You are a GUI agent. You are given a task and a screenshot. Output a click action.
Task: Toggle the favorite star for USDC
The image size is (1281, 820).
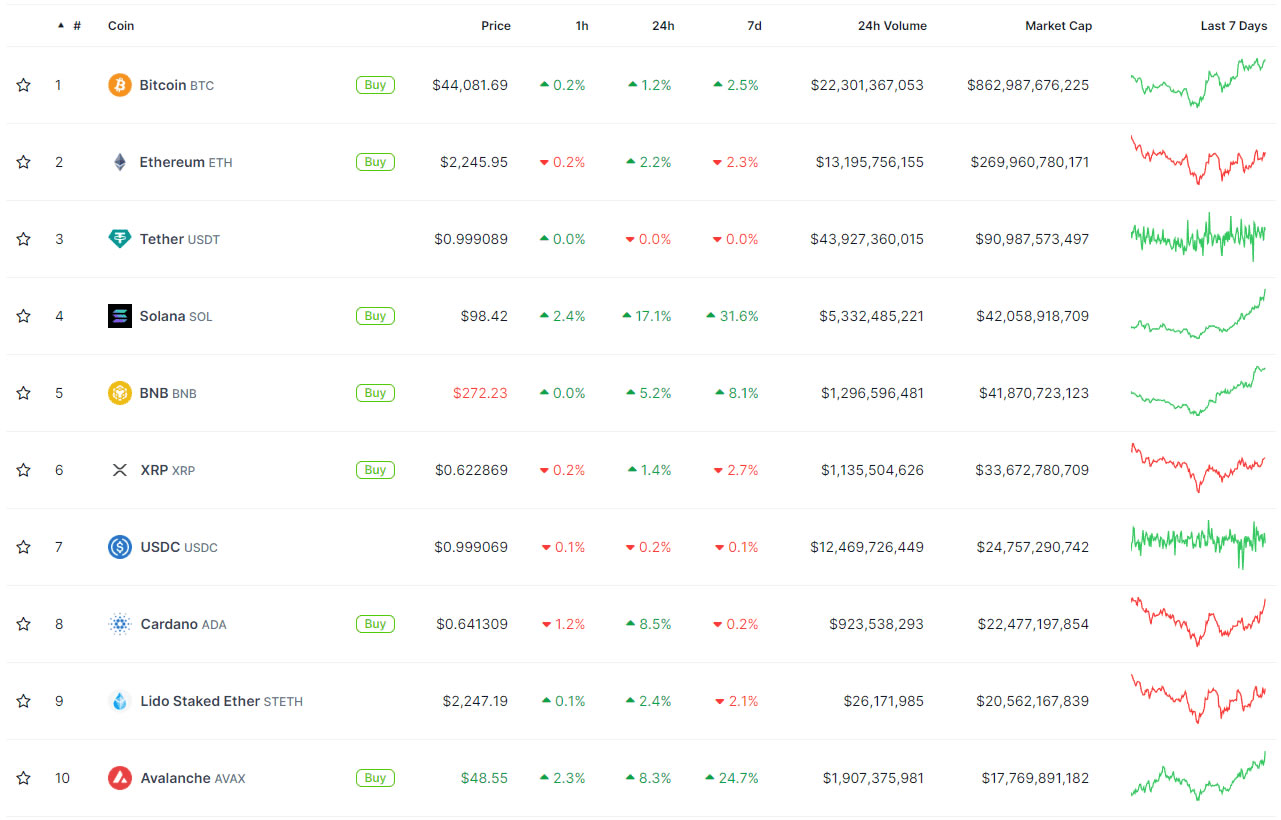(x=23, y=547)
